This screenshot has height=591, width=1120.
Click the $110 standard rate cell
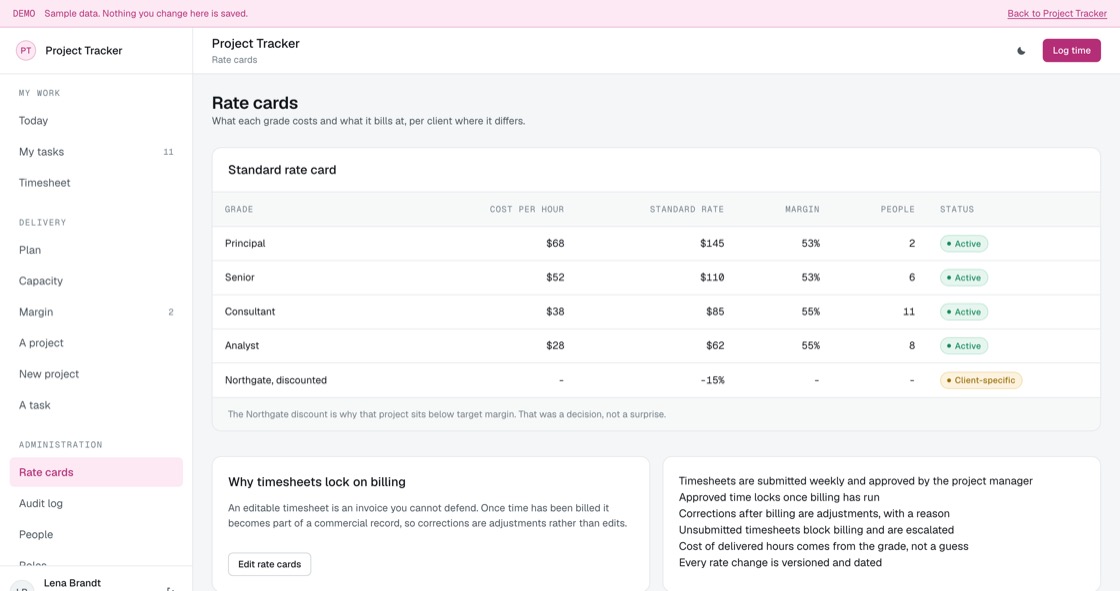[x=712, y=277]
